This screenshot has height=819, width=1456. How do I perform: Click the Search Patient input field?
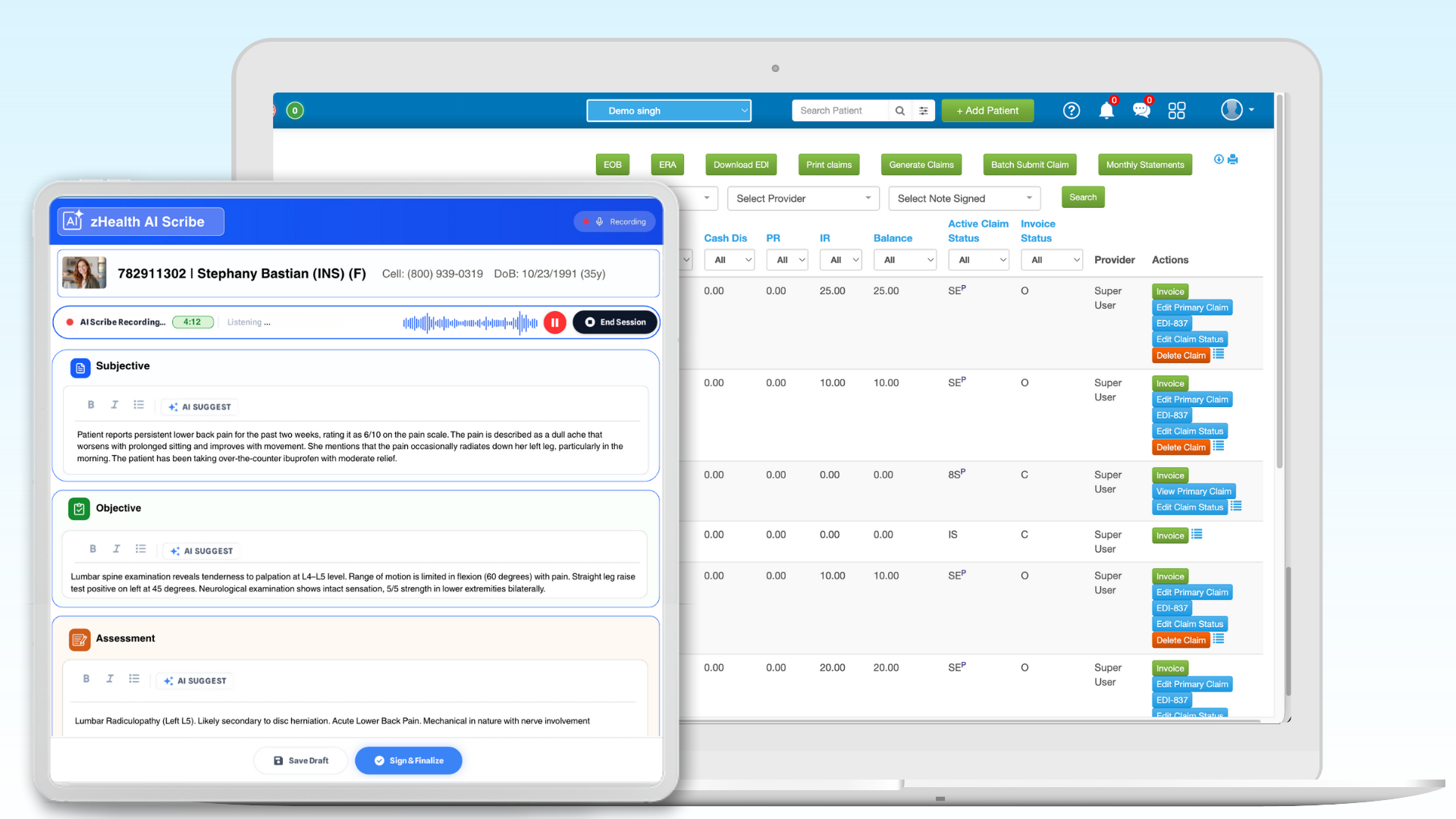click(839, 111)
